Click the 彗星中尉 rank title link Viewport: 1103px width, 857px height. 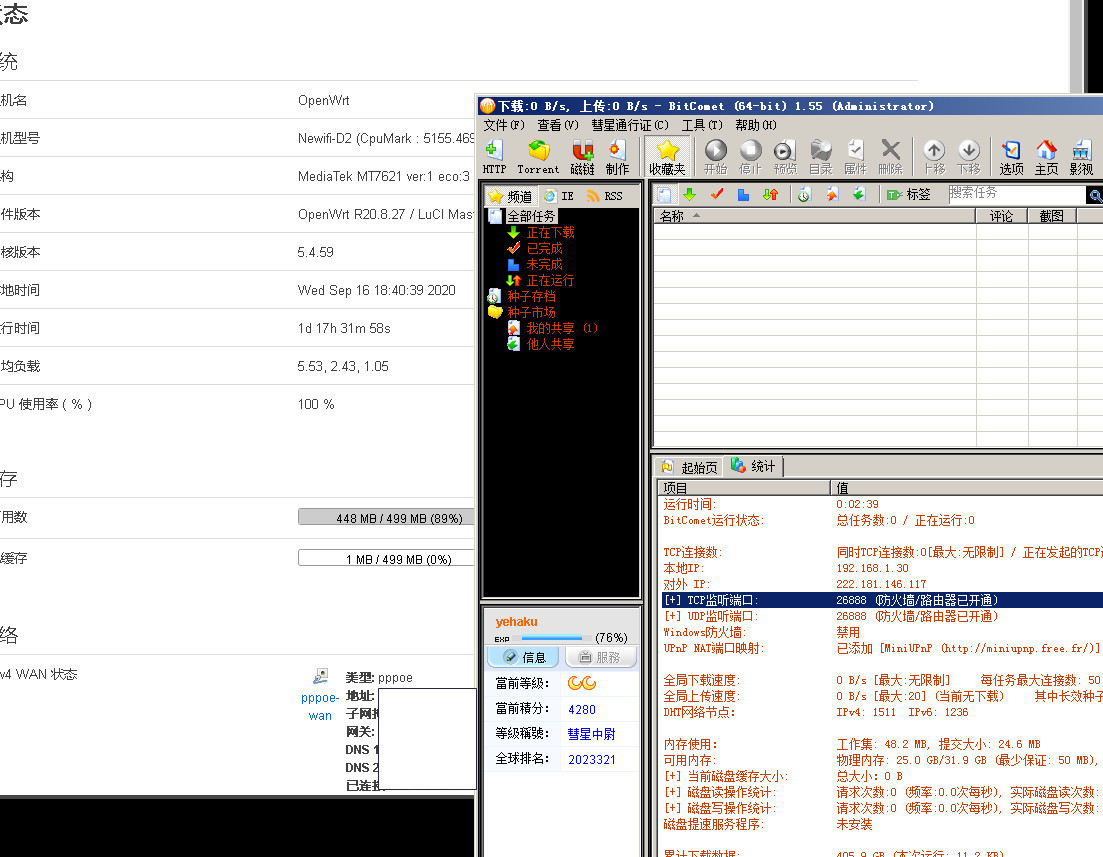(x=592, y=735)
